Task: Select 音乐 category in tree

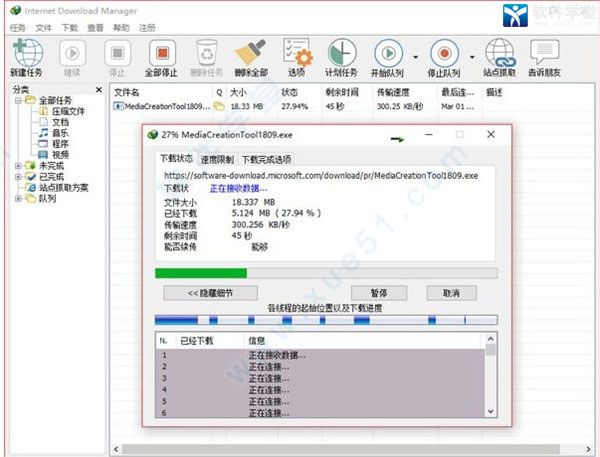Action: (x=60, y=133)
